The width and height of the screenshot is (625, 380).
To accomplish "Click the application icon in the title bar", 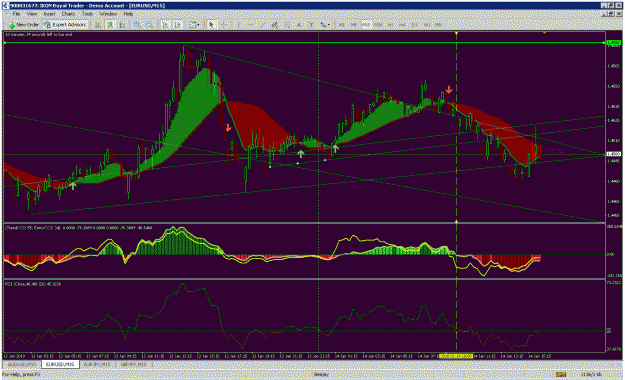I will click(x=5, y=6).
